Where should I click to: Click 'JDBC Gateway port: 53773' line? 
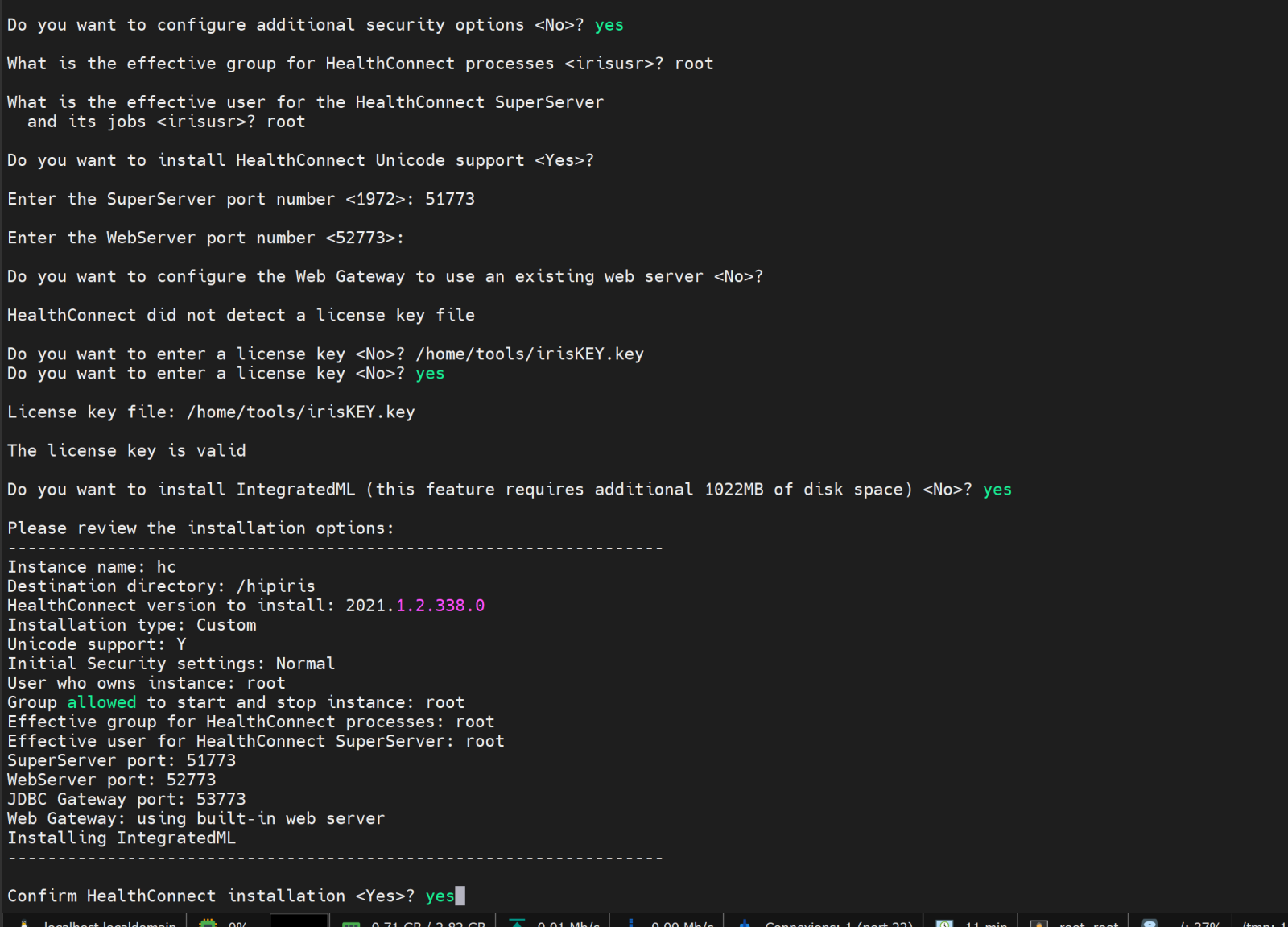(x=126, y=799)
